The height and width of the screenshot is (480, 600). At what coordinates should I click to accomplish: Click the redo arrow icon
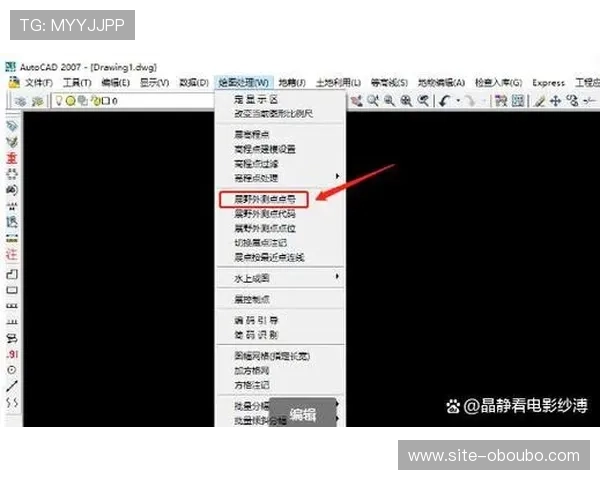click(x=470, y=101)
